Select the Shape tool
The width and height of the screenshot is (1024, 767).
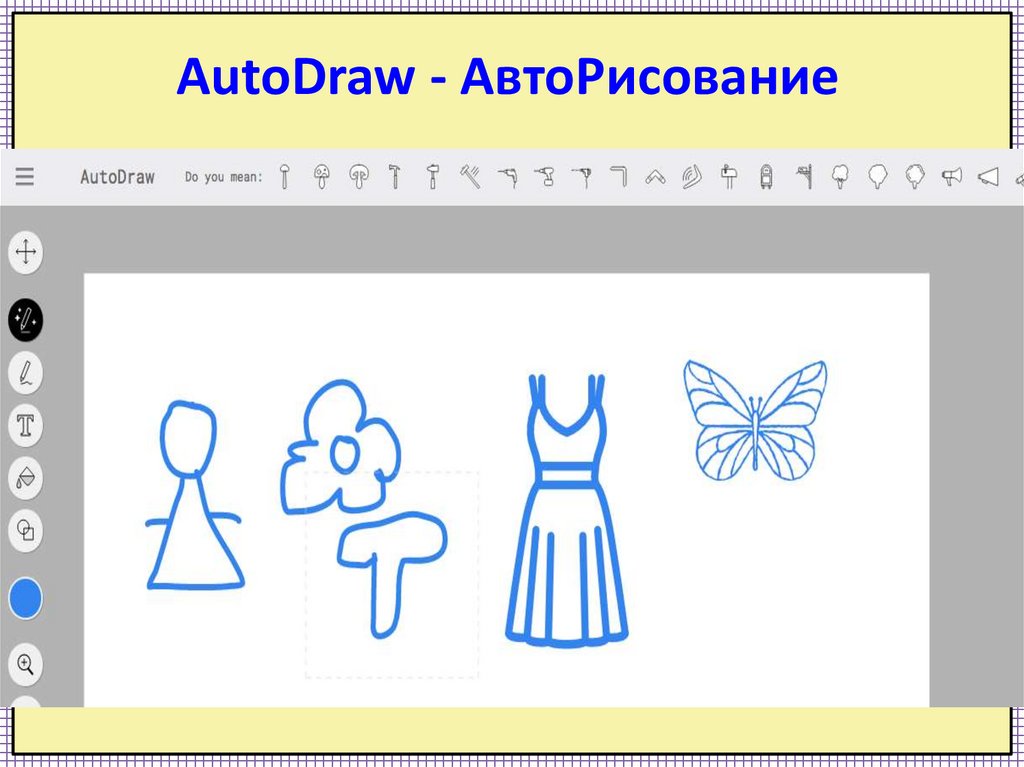(x=25, y=530)
